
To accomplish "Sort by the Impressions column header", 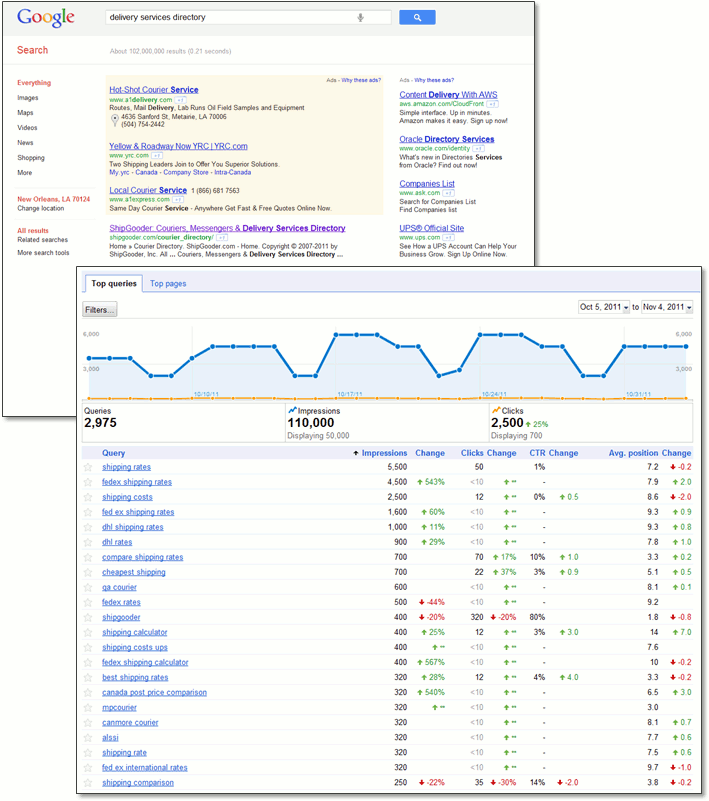I will (x=384, y=453).
